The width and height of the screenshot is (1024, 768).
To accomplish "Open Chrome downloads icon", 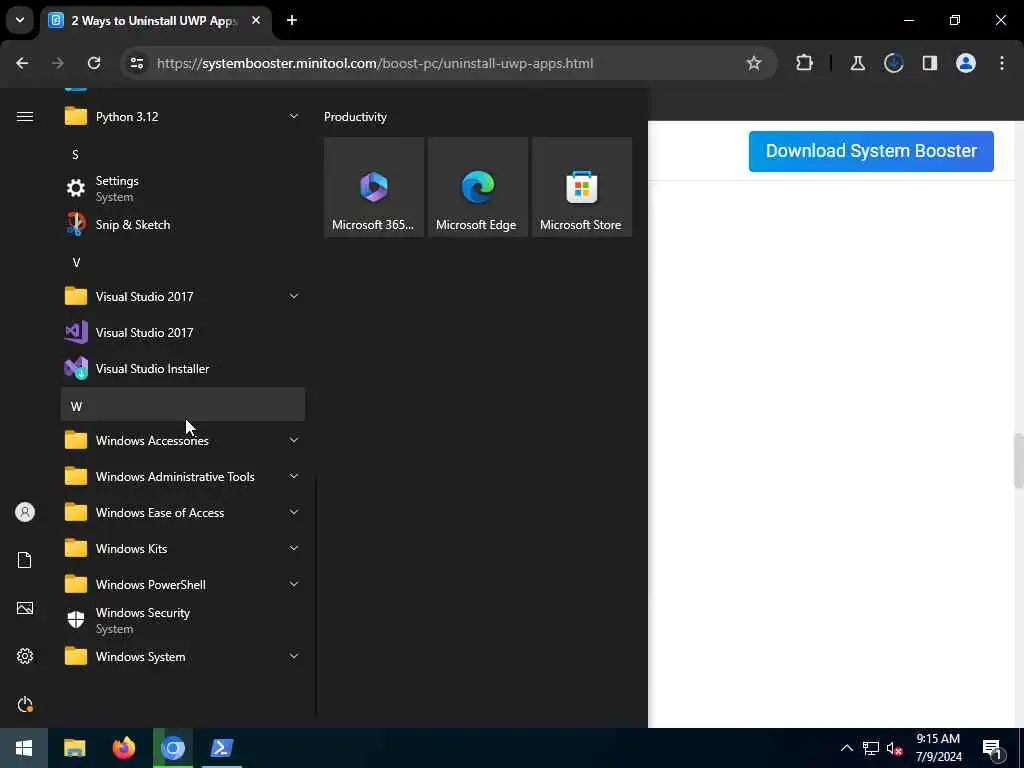I will 893,63.
